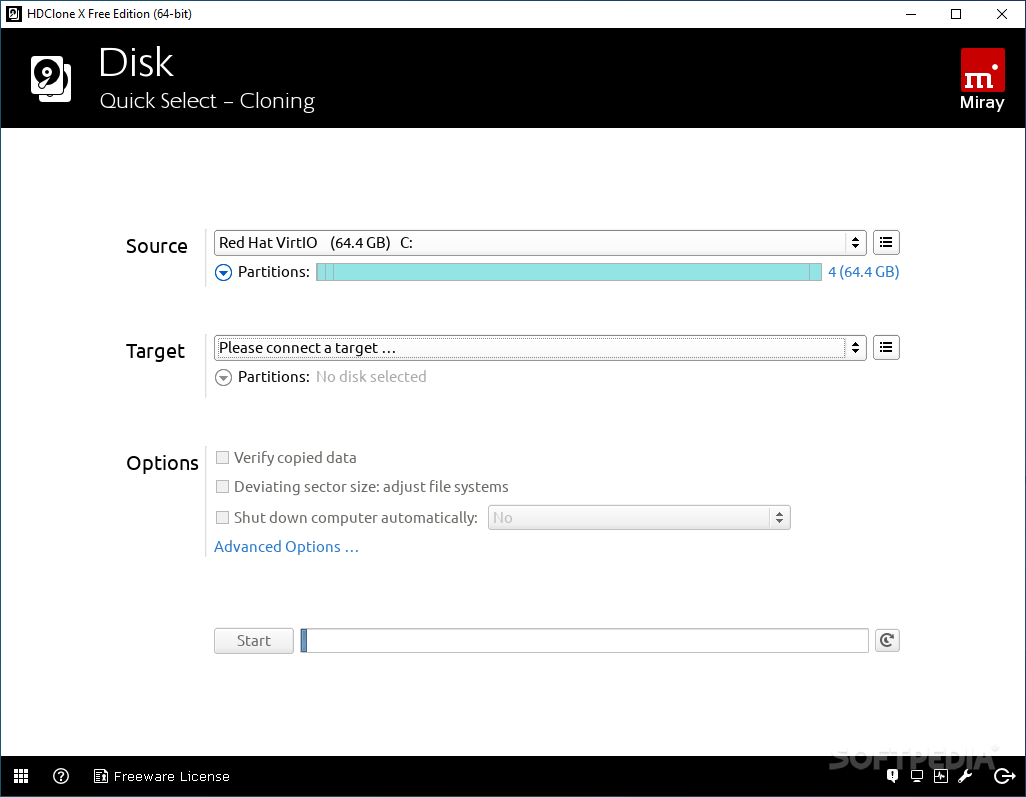Expand the Target Partitions details

pos(223,378)
